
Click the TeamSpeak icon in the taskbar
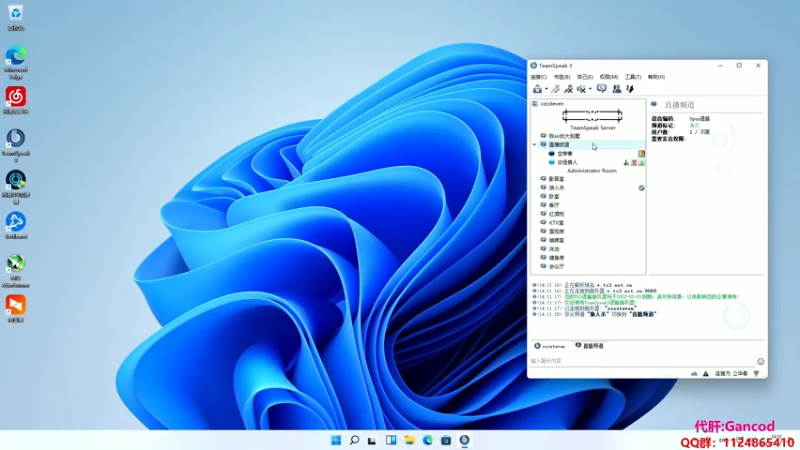(x=464, y=440)
